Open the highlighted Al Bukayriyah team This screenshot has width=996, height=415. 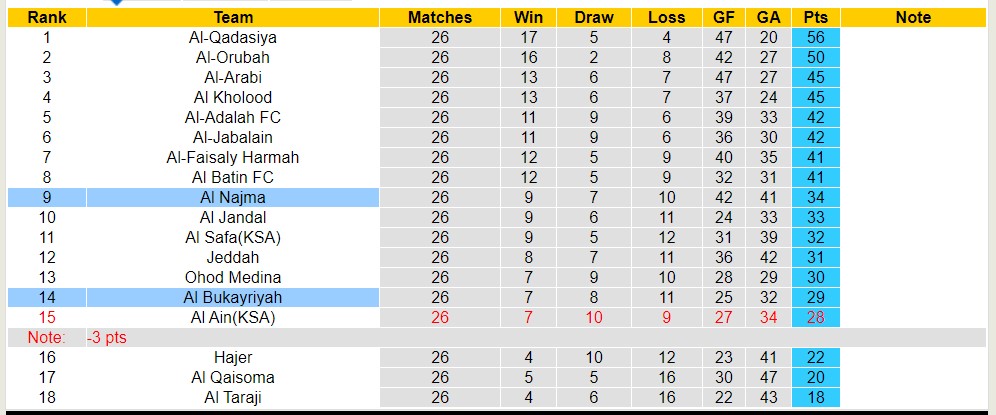click(232, 297)
